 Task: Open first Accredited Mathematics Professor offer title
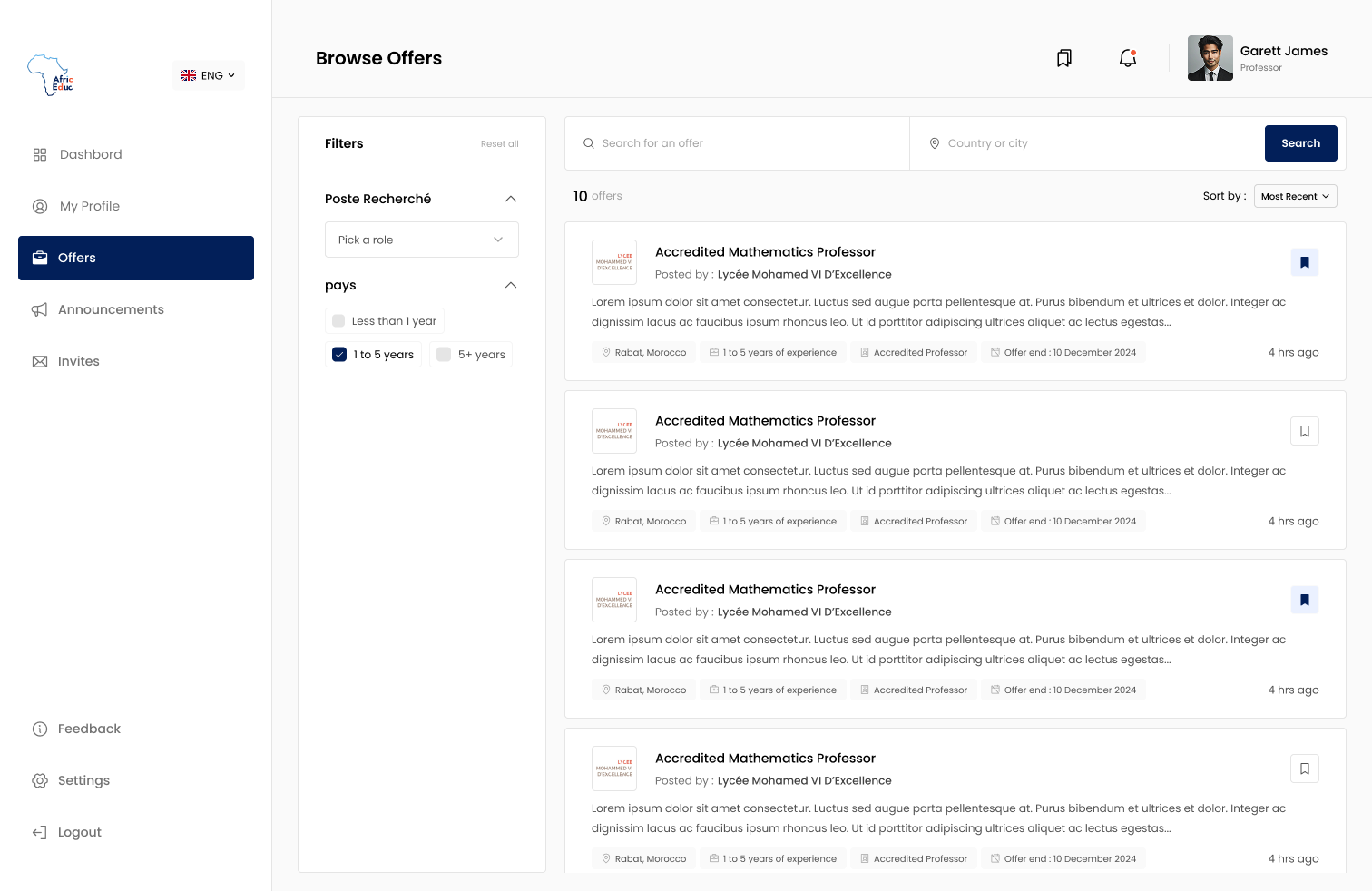click(x=765, y=251)
